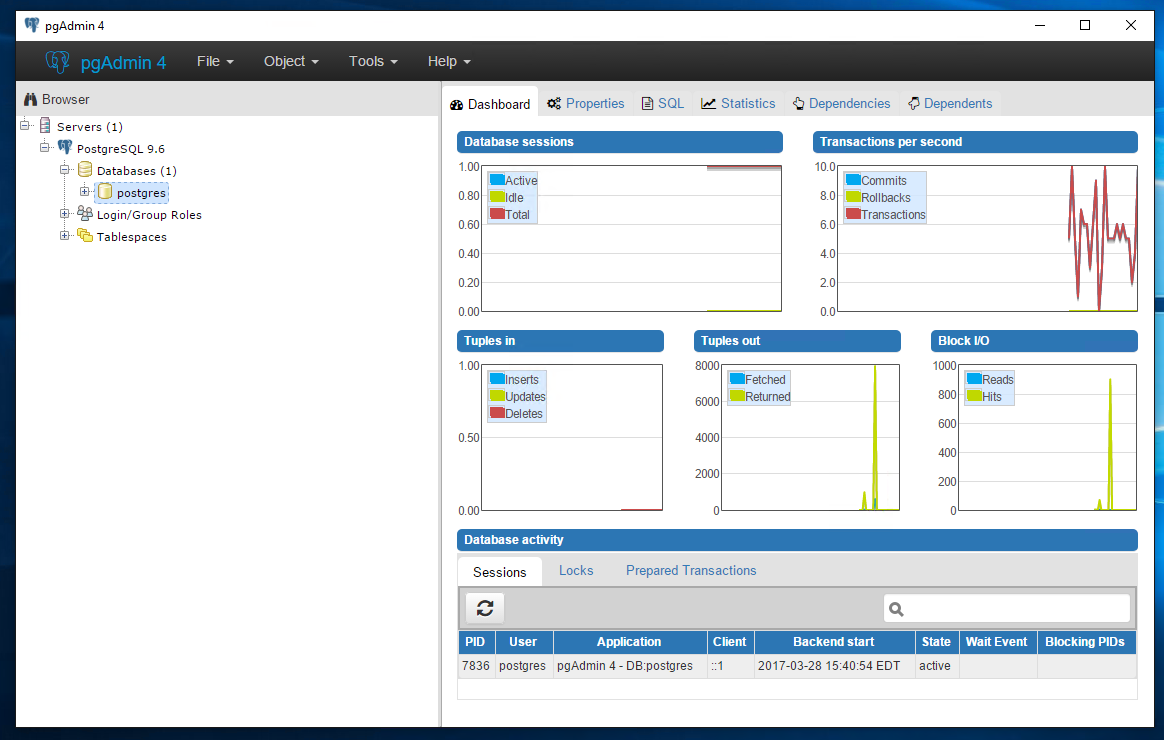Click the PID 7836 cell
The height and width of the screenshot is (740, 1164).
tap(476, 666)
